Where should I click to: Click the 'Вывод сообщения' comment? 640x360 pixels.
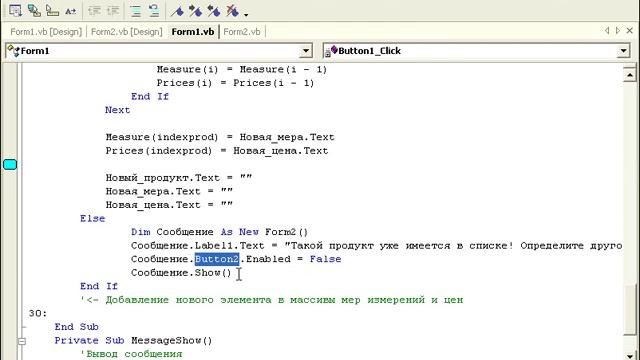131,354
